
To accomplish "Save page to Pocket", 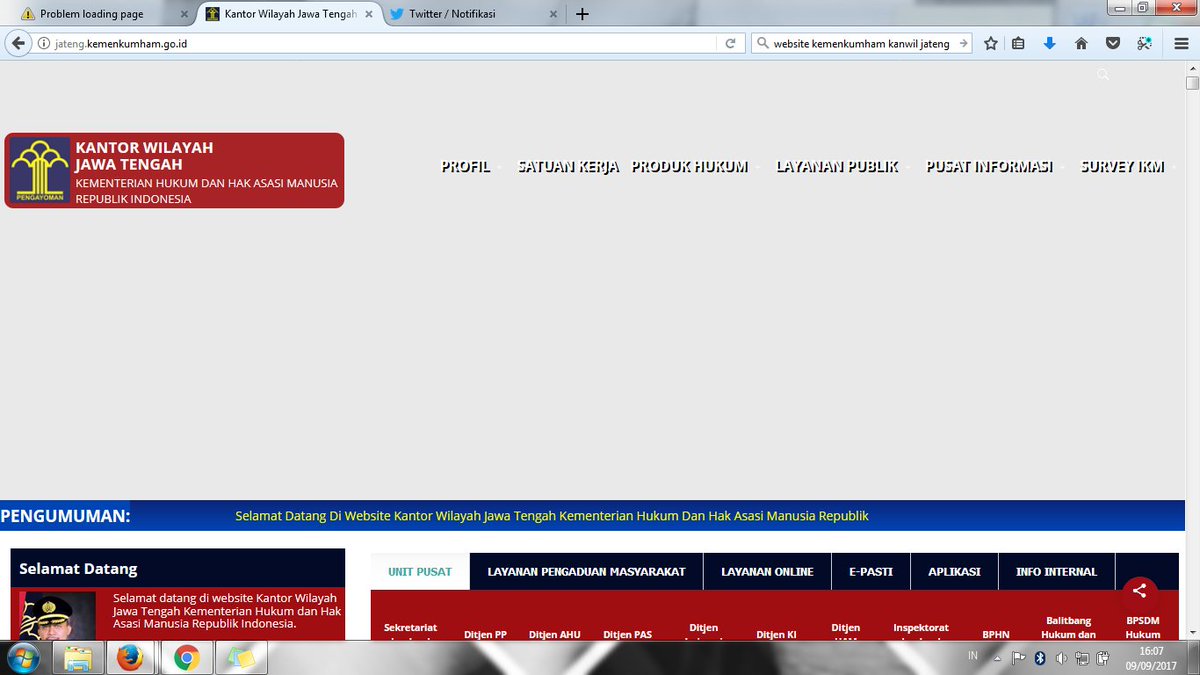I will [x=1113, y=43].
